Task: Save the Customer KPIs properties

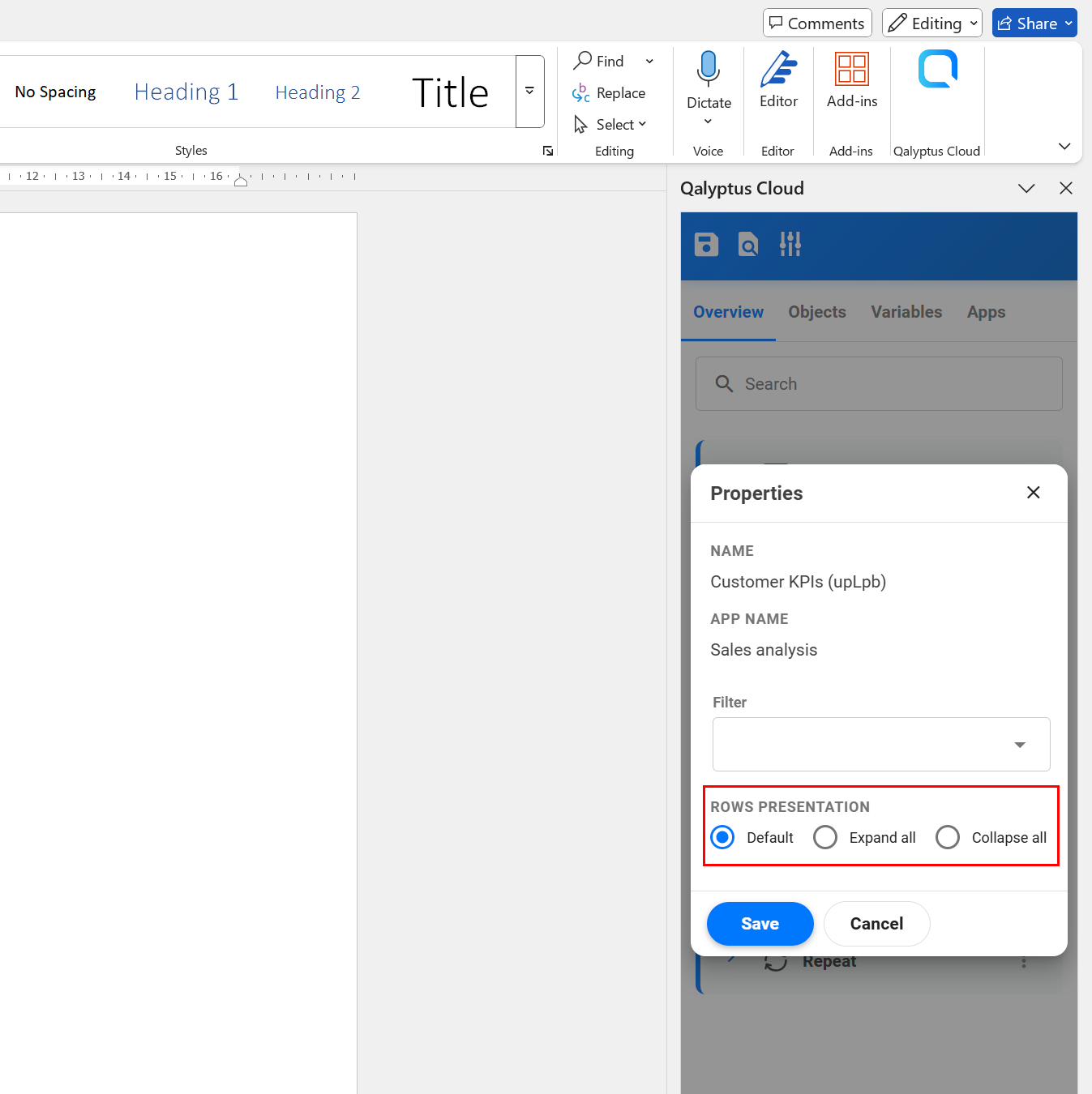Action: point(760,923)
